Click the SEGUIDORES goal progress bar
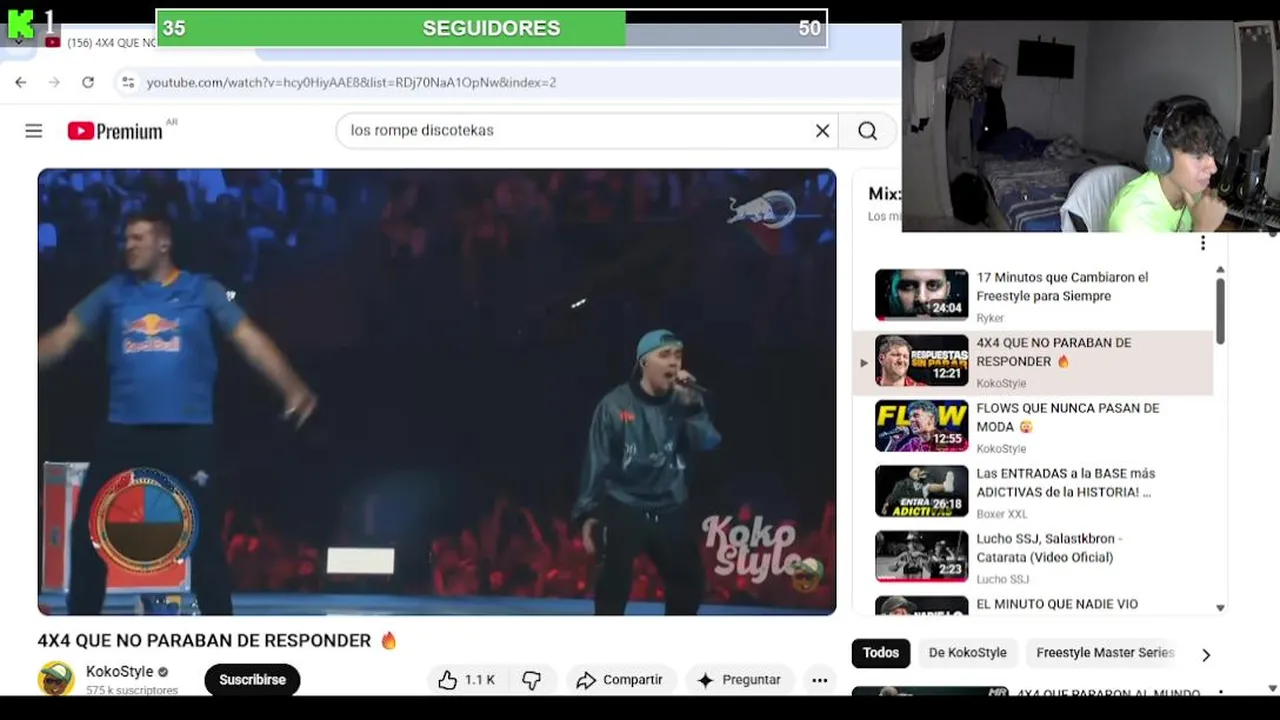The height and width of the screenshot is (720, 1280). point(491,28)
